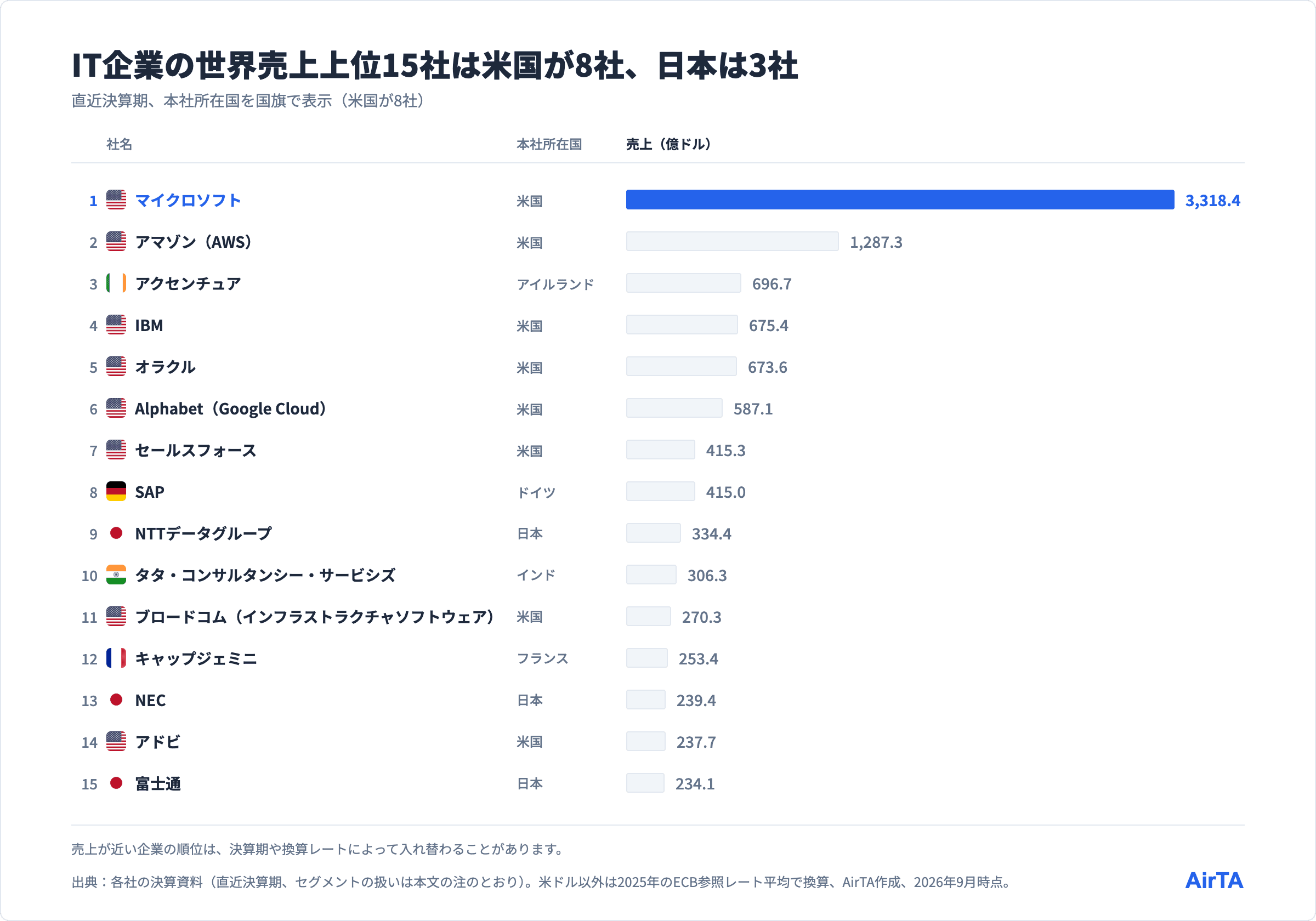Click the revenue value 237.7
This screenshot has width=1316, height=921.
click(696, 742)
